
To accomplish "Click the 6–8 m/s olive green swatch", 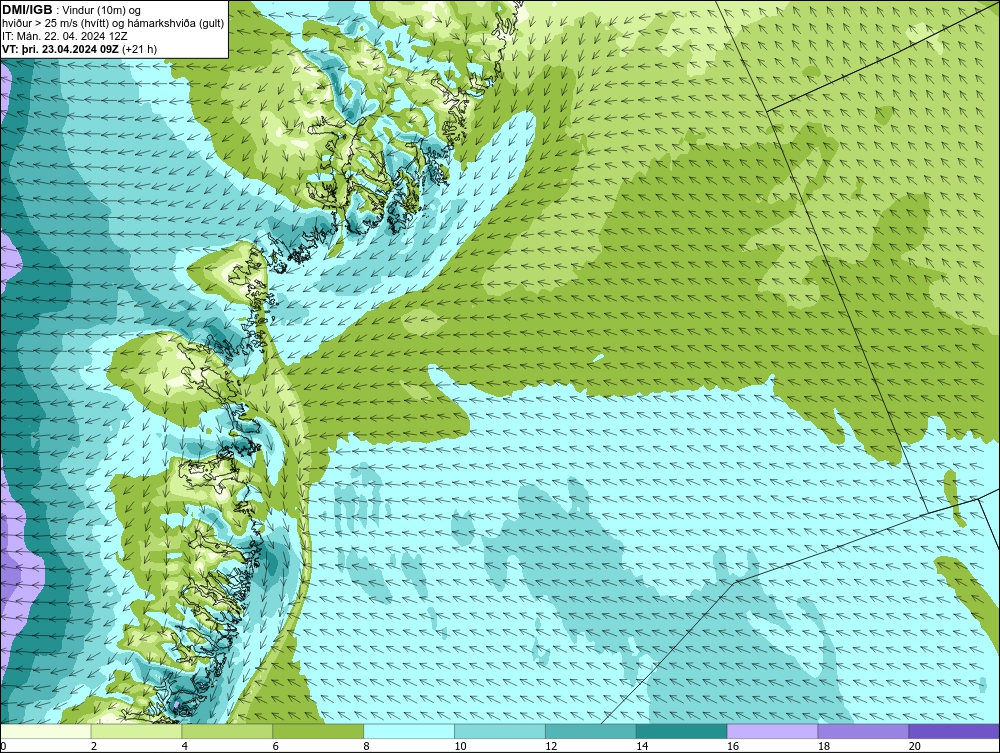I will [318, 731].
